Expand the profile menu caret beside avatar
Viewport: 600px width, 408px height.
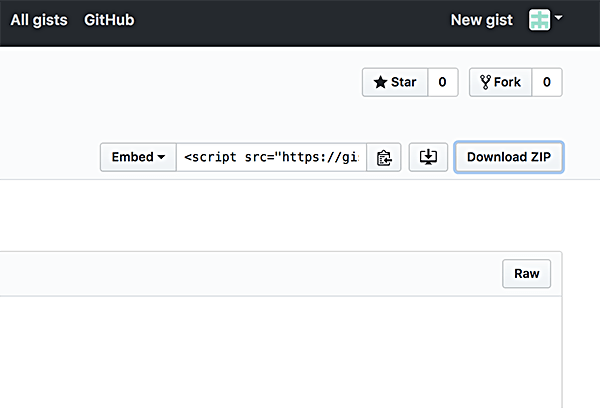558,19
